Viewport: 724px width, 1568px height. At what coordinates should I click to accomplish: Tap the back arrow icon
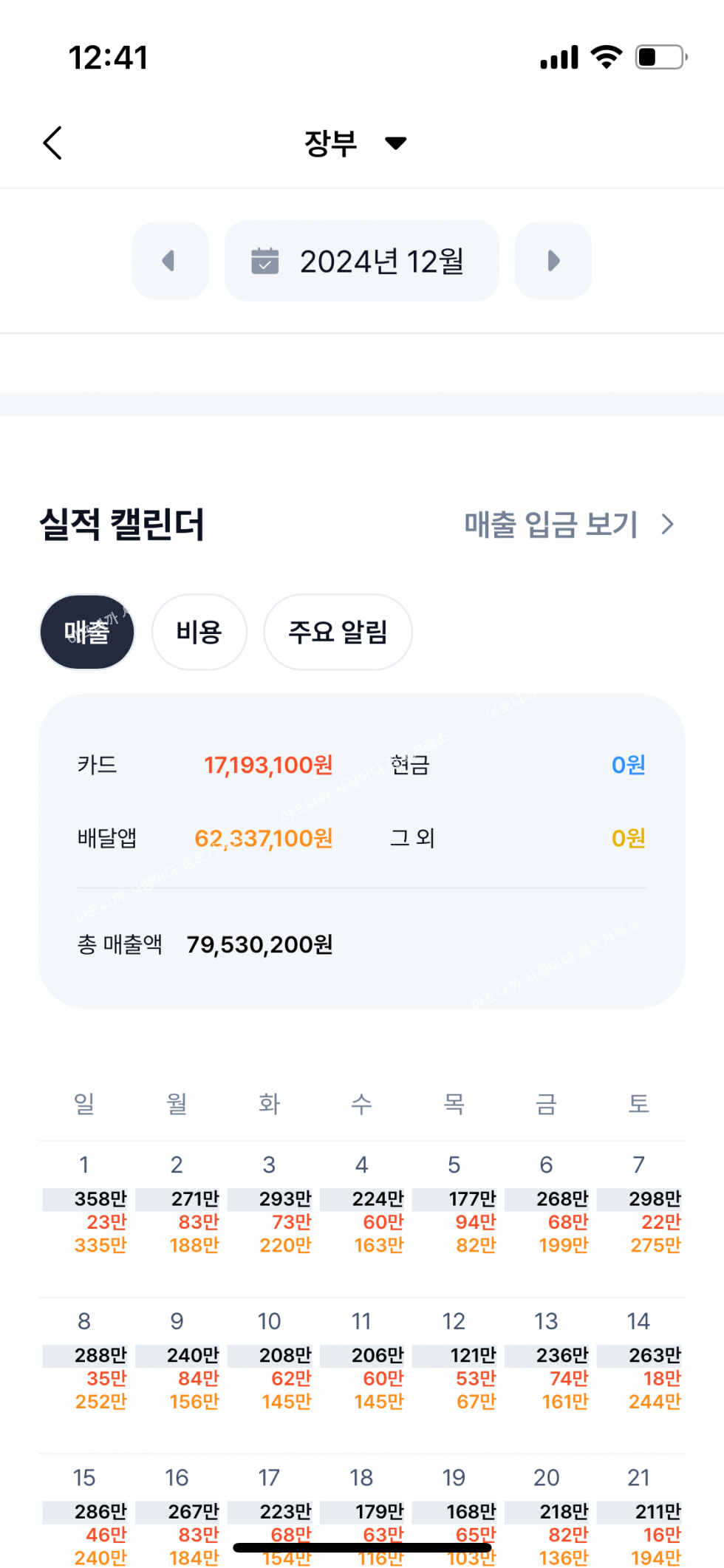(x=52, y=143)
